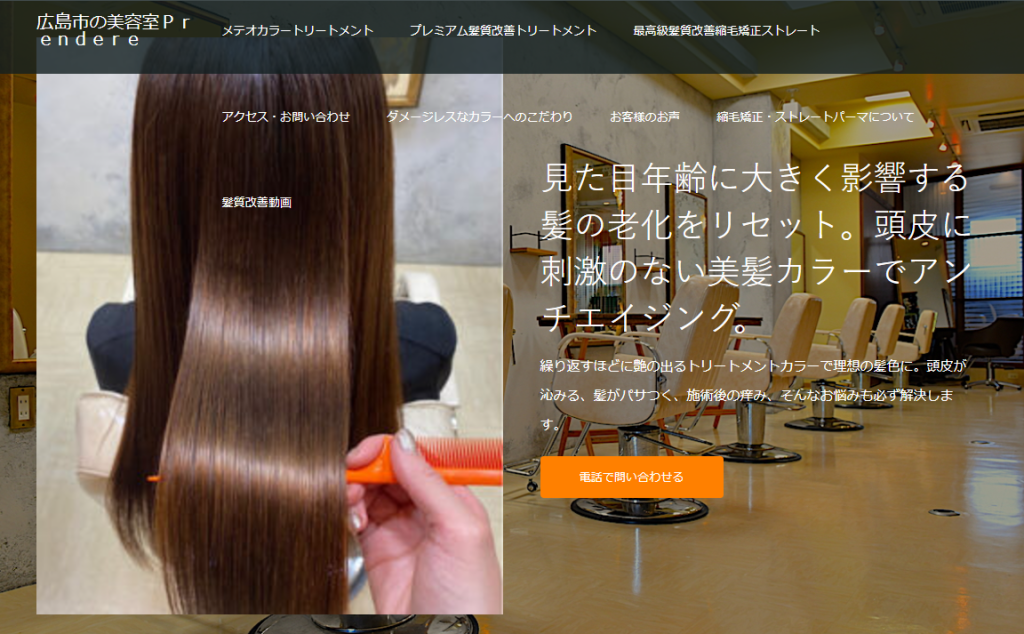This screenshot has width=1024, height=634.
Task: Open 縮毛矯正・ストレートパーマについて menu link
Action: pos(815,117)
